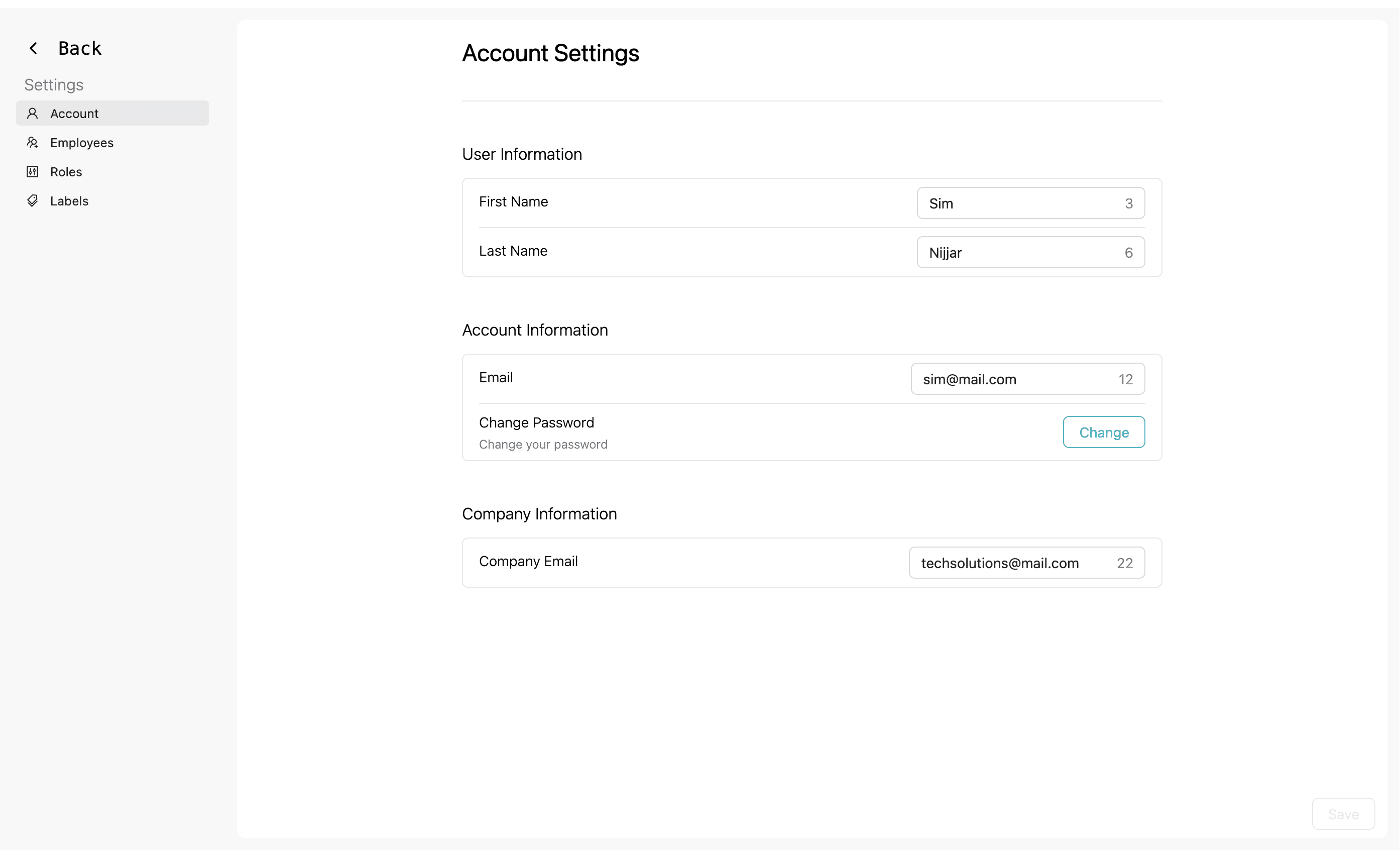Click the character count 12 in Email field
The width and height of the screenshot is (1400, 858).
coord(1125,380)
